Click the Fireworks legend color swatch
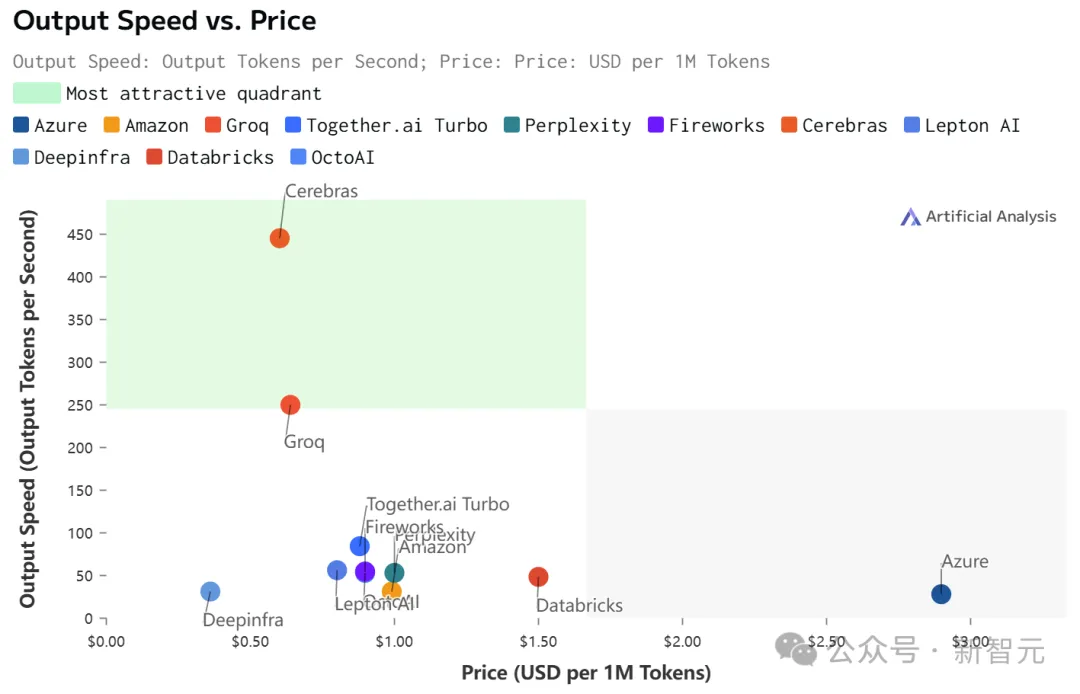 (x=656, y=125)
